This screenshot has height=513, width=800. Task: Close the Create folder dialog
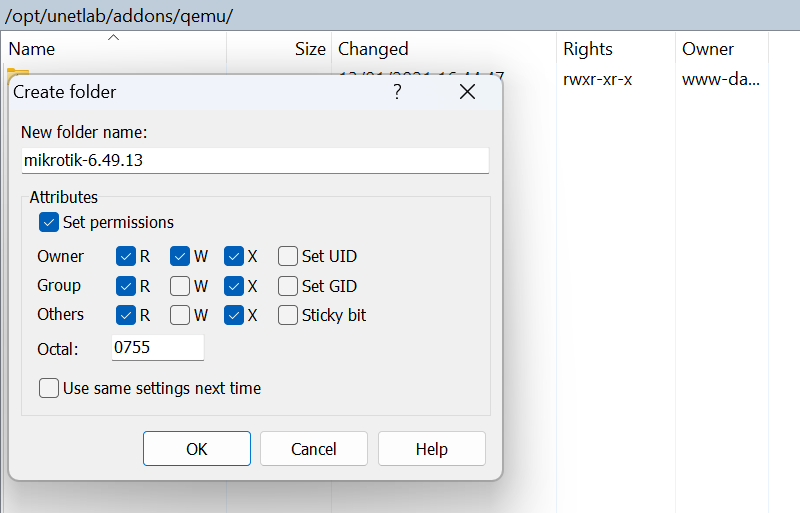click(x=467, y=92)
